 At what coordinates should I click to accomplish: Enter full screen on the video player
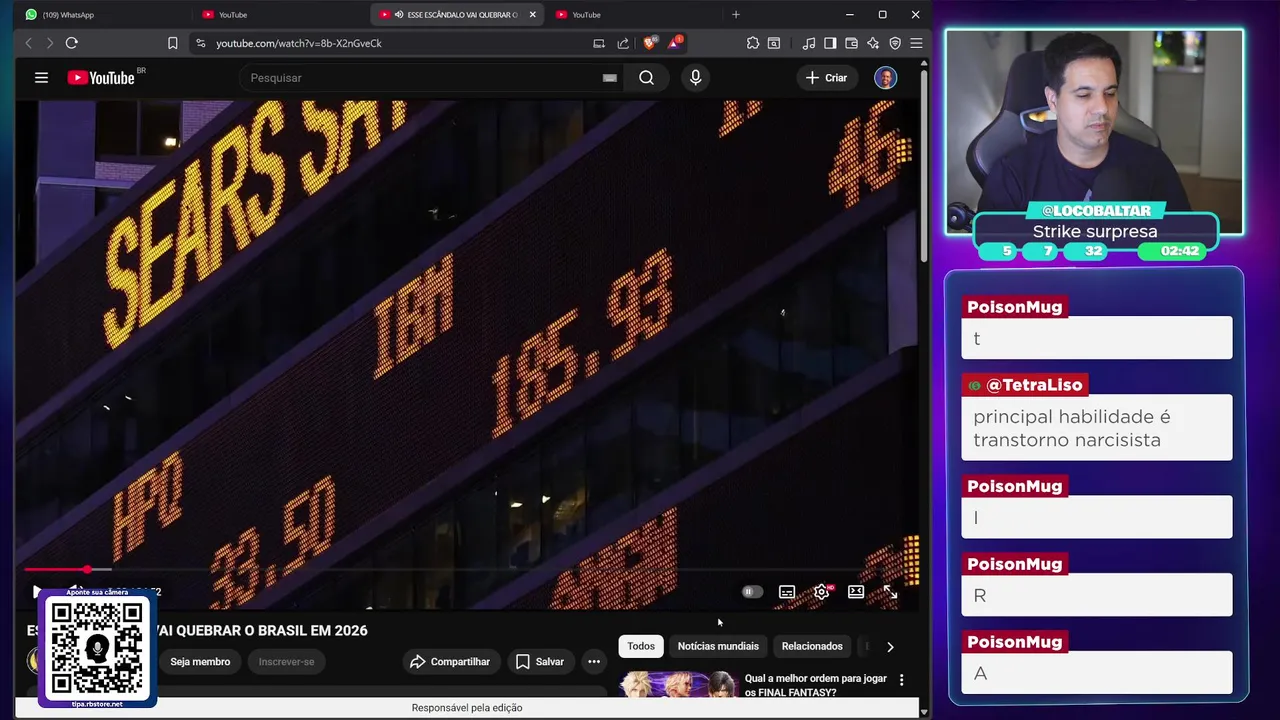coord(890,592)
